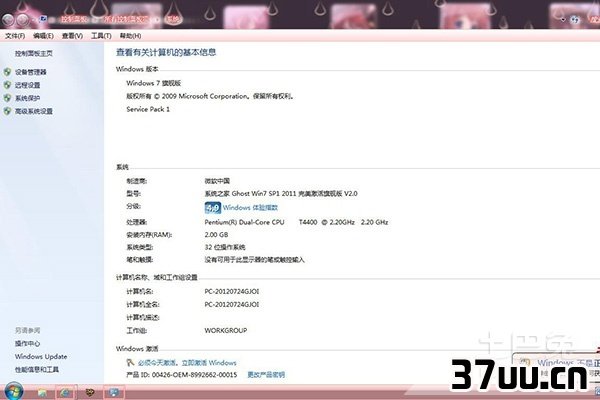
Task: Open Windows Update link in sidebar
Action: coord(41,356)
